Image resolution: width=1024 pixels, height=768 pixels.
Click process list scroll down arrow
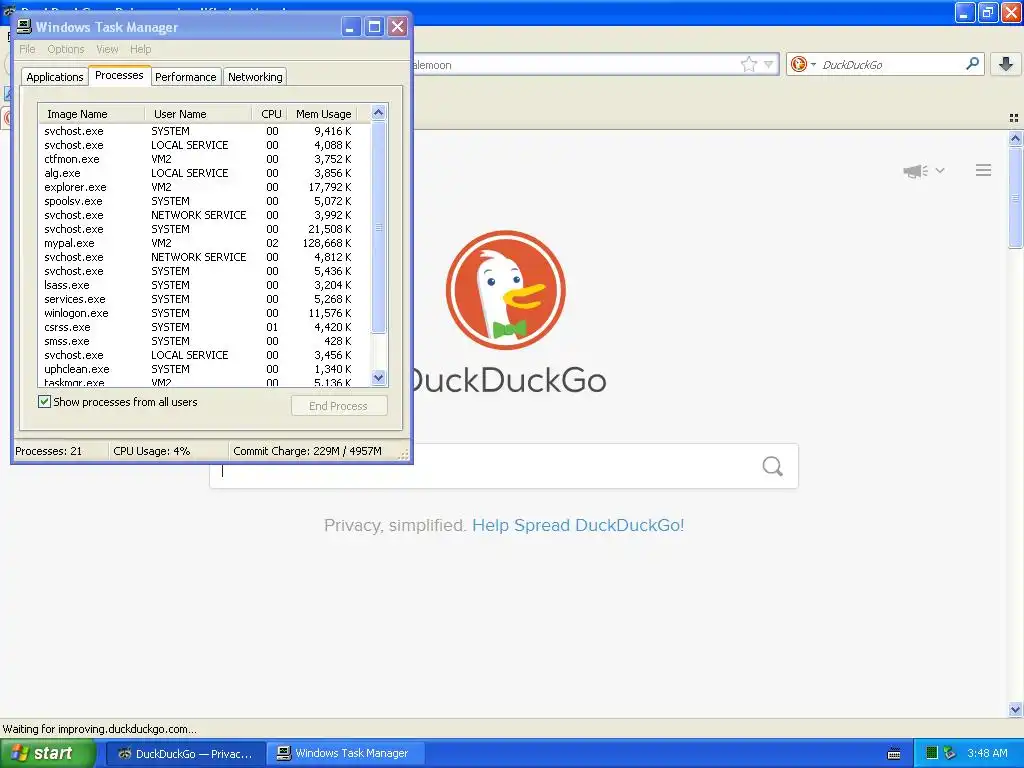[x=378, y=377]
